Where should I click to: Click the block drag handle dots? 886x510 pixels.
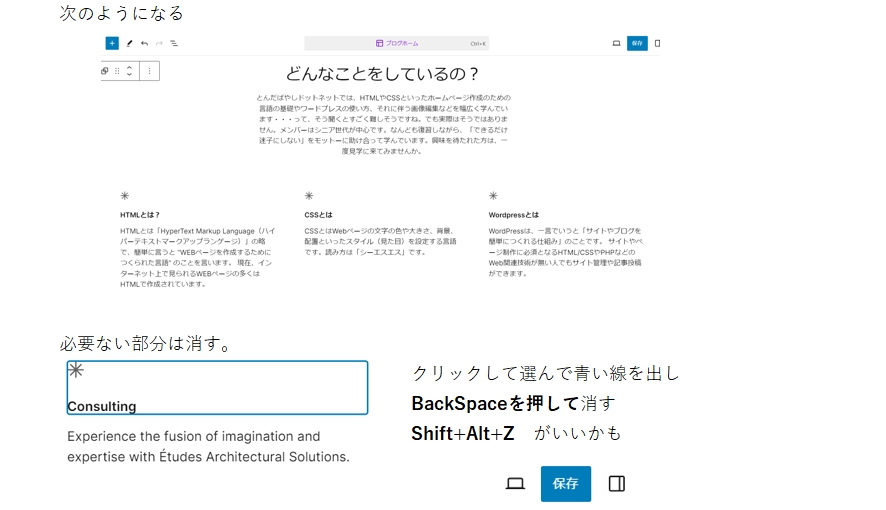point(117,71)
